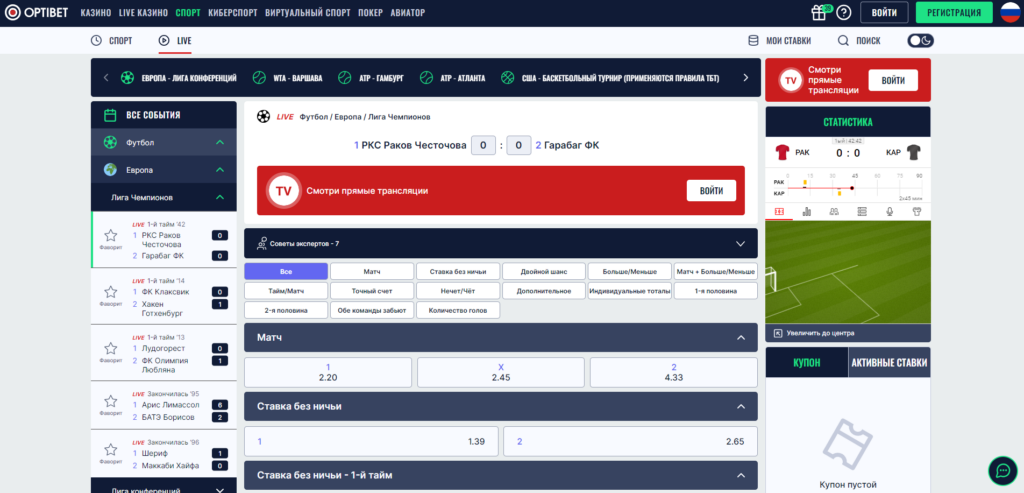Open Live Казино in top menu
Image resolution: width=1024 pixels, height=493 pixels.
click(x=143, y=12)
